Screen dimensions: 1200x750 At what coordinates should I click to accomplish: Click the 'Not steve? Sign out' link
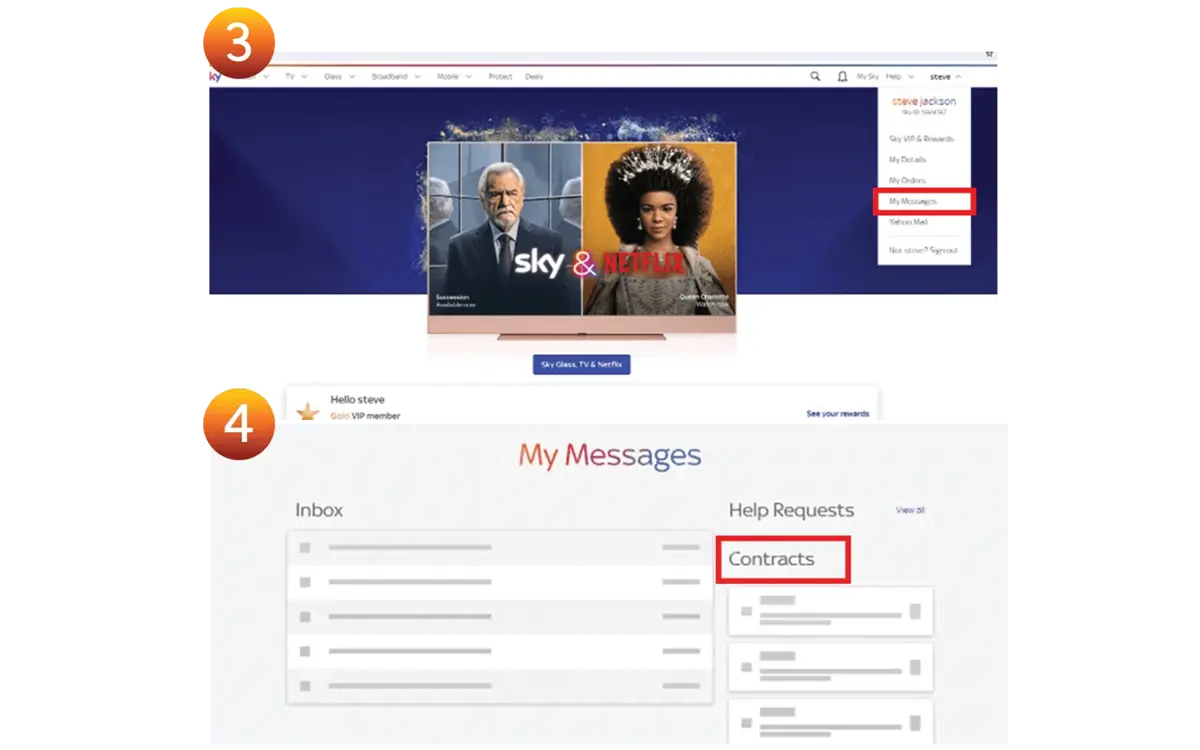[x=923, y=250]
